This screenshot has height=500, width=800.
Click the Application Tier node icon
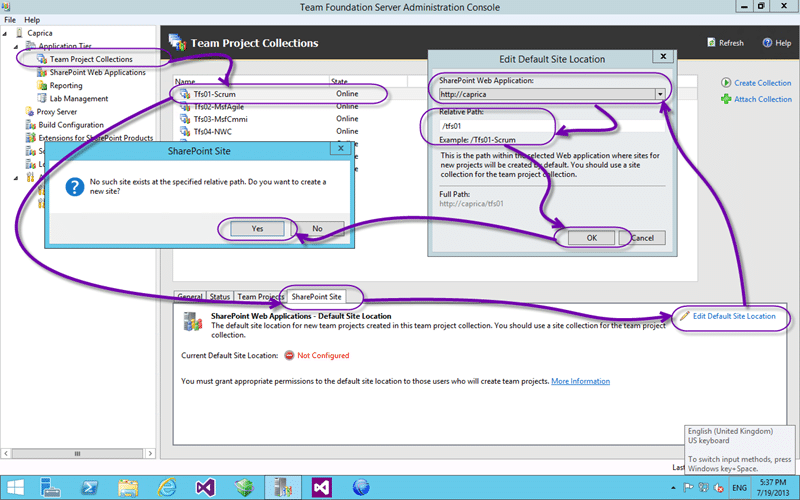[x=31, y=46]
